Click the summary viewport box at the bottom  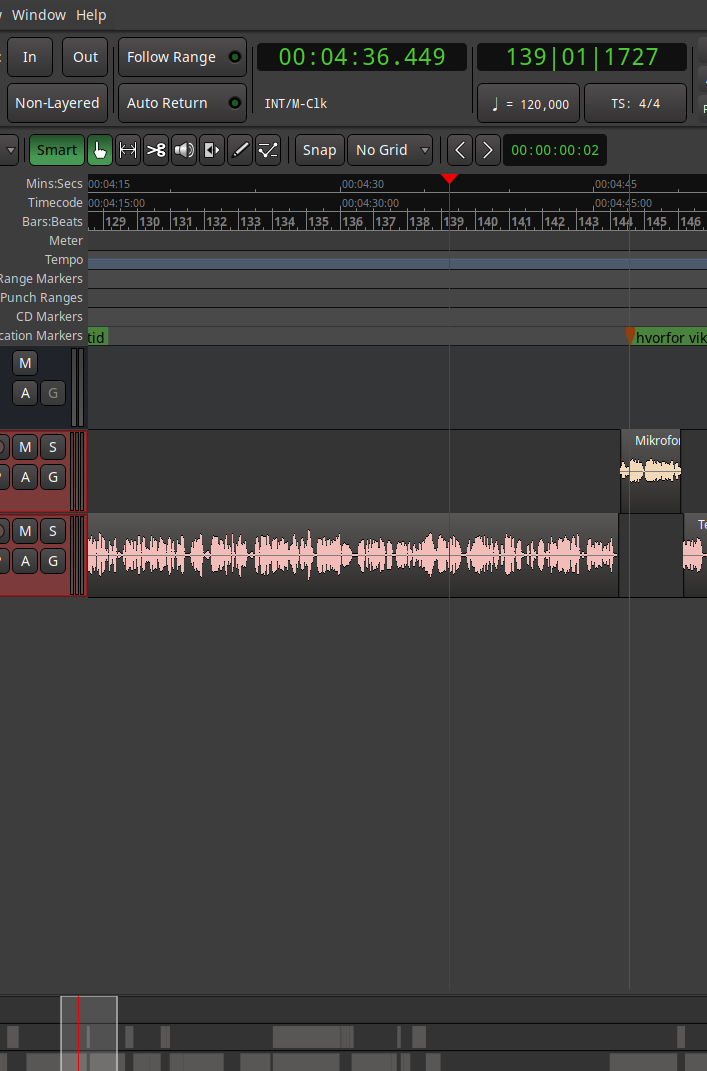tap(89, 1033)
